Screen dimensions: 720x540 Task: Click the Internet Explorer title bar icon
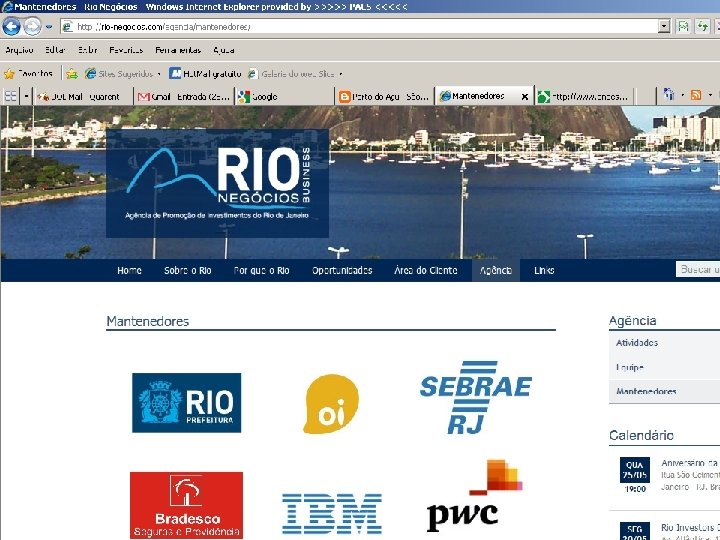point(7,6)
